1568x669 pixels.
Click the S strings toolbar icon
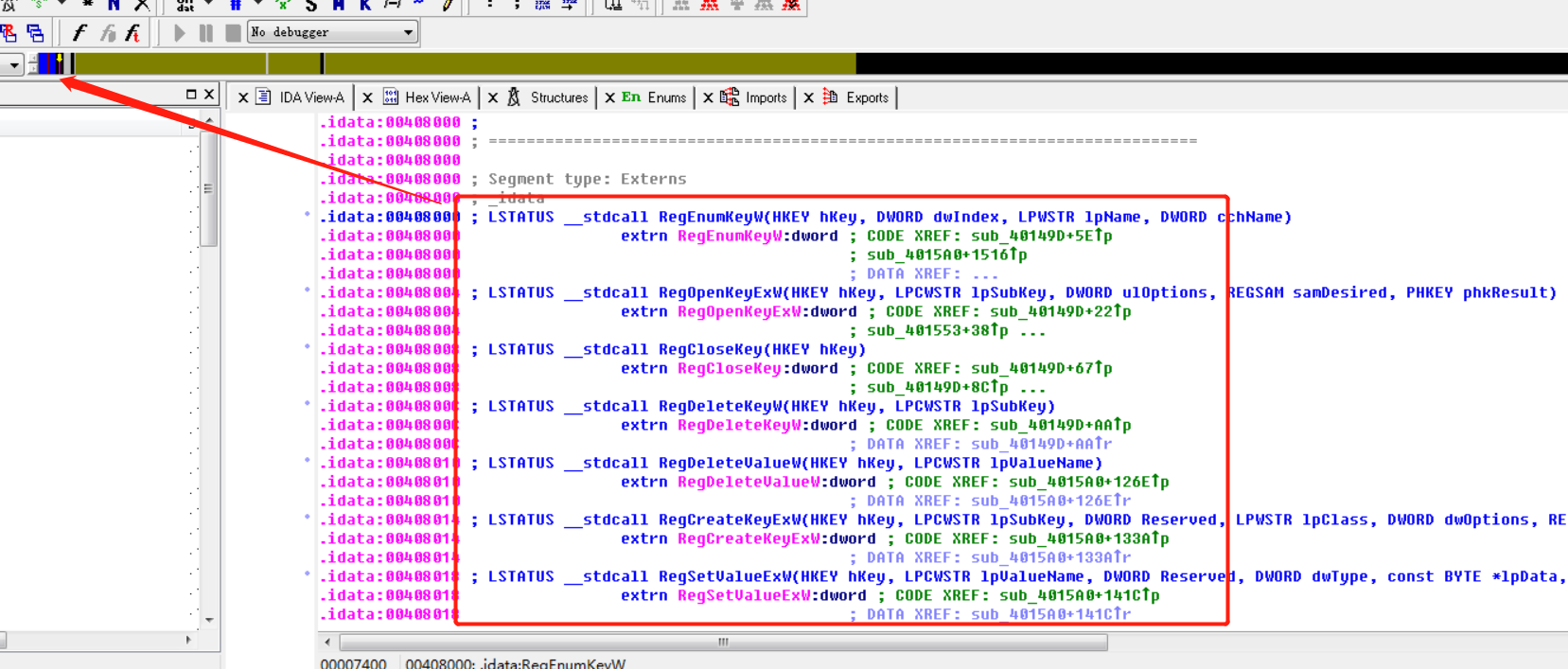pos(311,5)
